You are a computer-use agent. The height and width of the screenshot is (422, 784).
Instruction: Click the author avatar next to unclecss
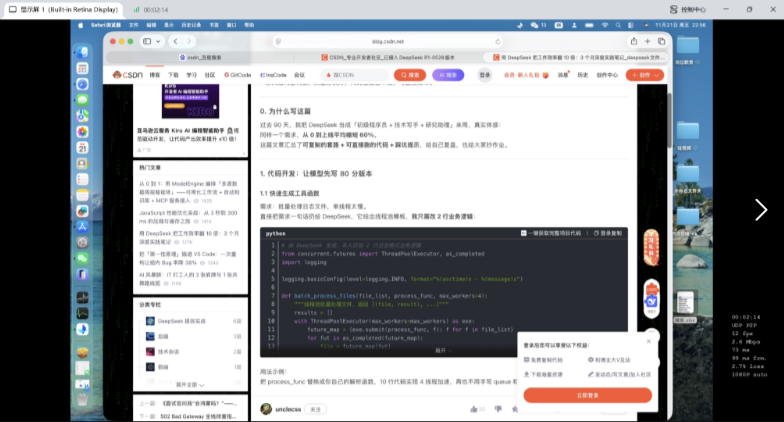pyautogui.click(x=266, y=409)
